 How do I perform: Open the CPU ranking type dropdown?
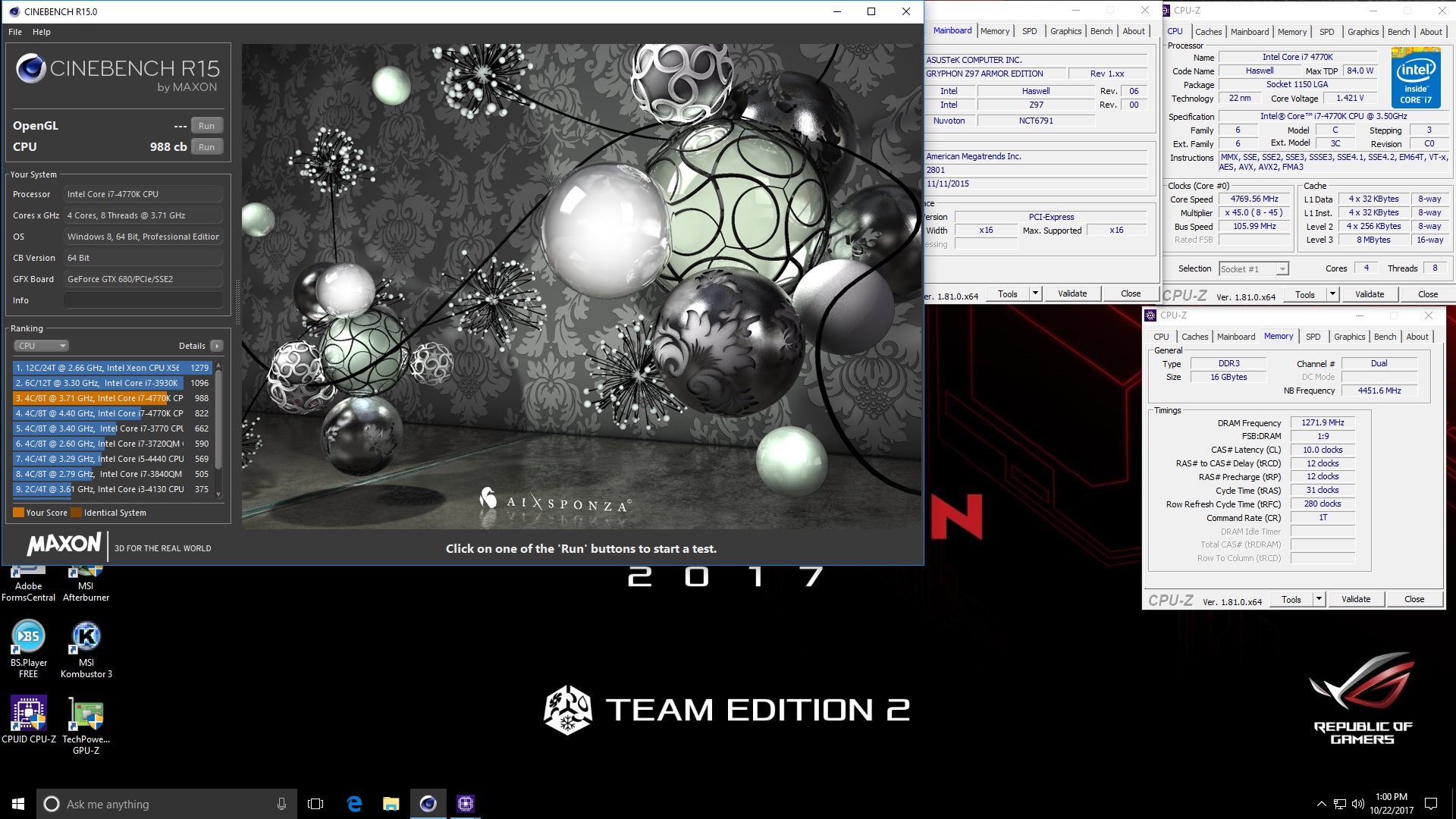point(42,346)
